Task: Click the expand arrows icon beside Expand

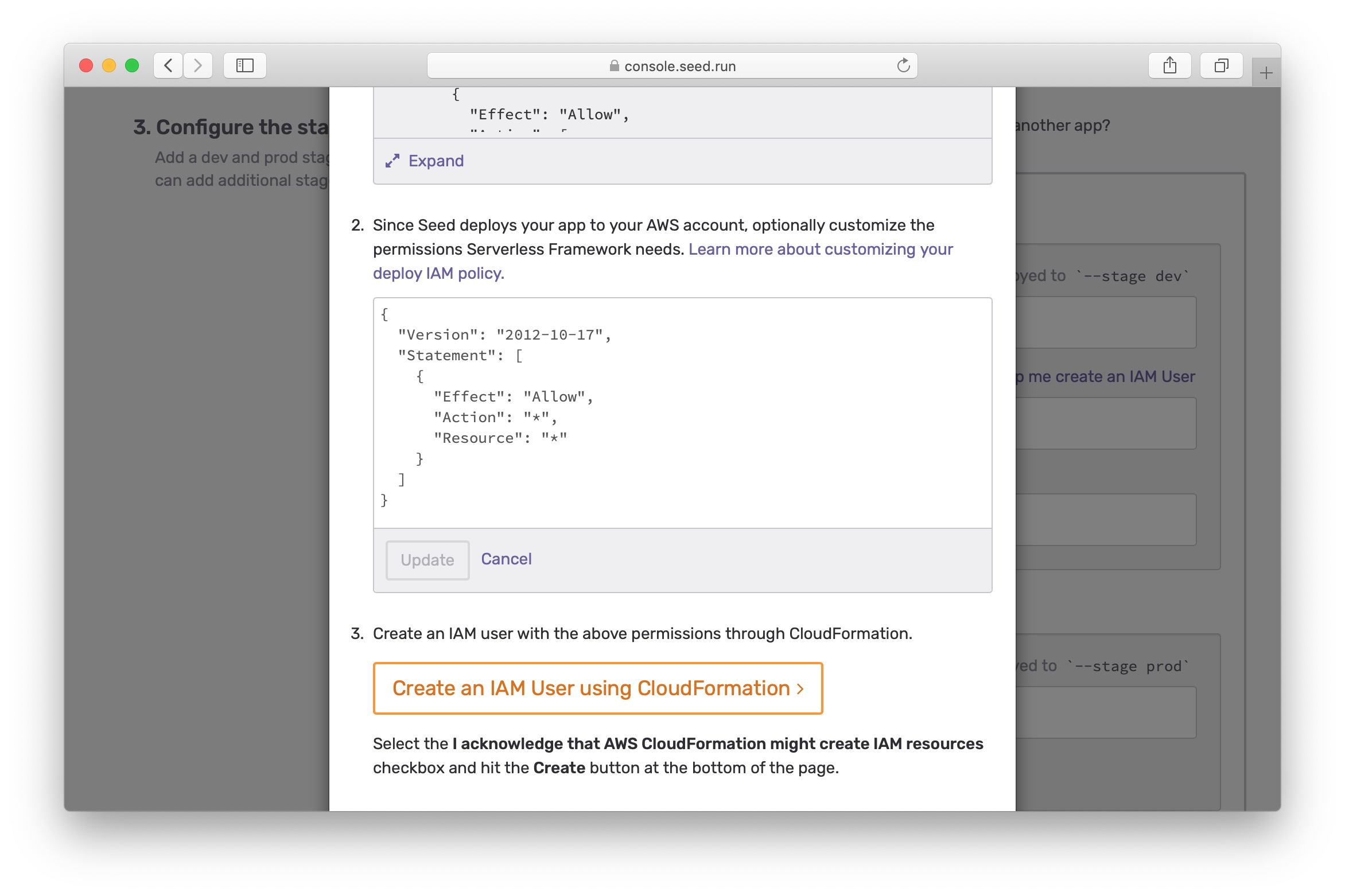Action: coord(392,161)
